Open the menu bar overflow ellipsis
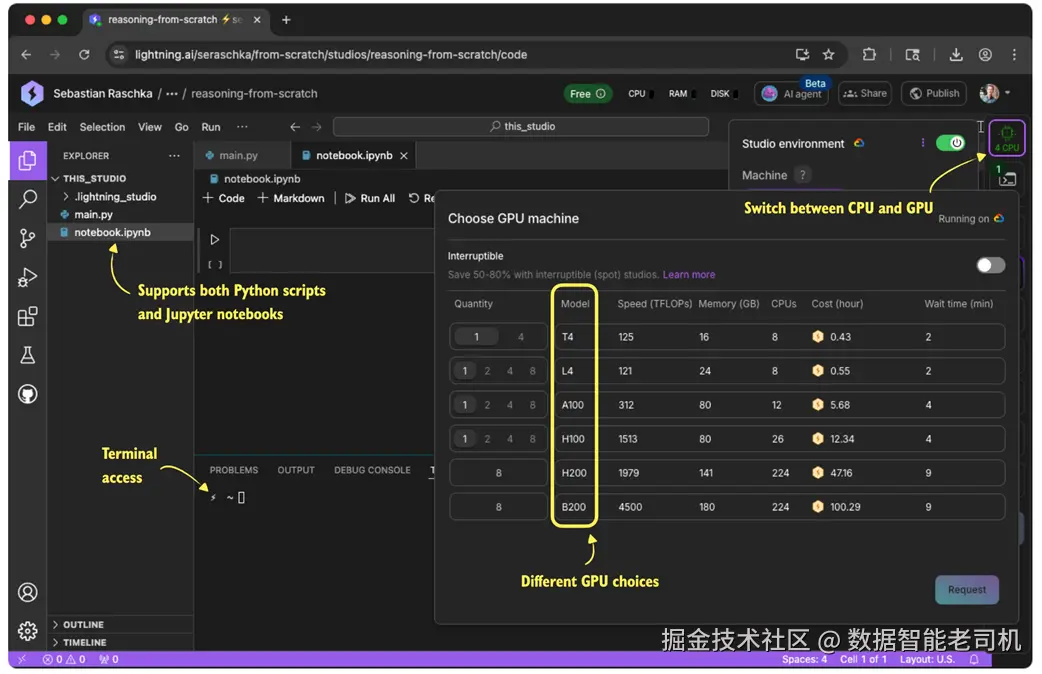This screenshot has width=1042, height=674. 242,126
